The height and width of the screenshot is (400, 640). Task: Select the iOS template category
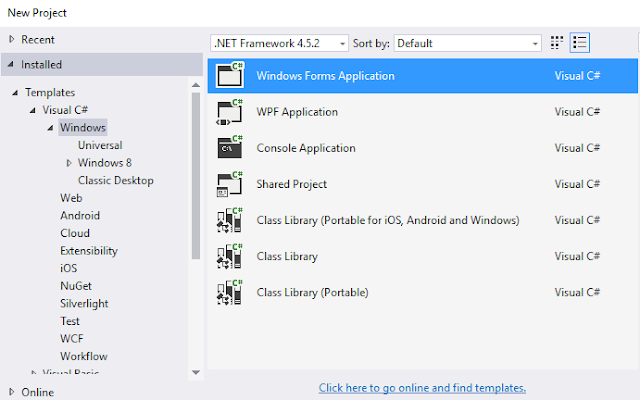(x=69, y=268)
